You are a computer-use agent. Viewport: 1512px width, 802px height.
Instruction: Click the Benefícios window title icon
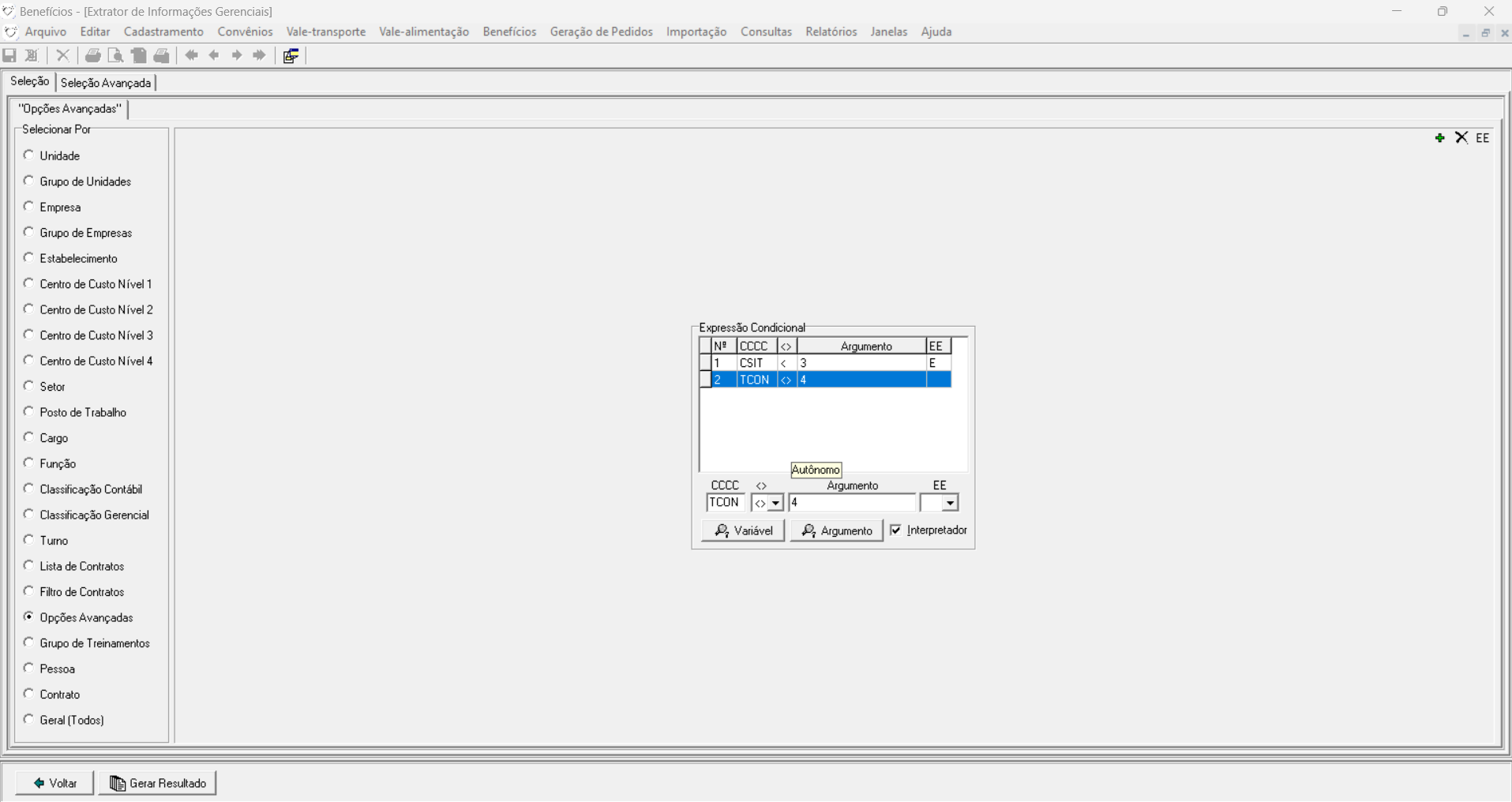point(9,11)
